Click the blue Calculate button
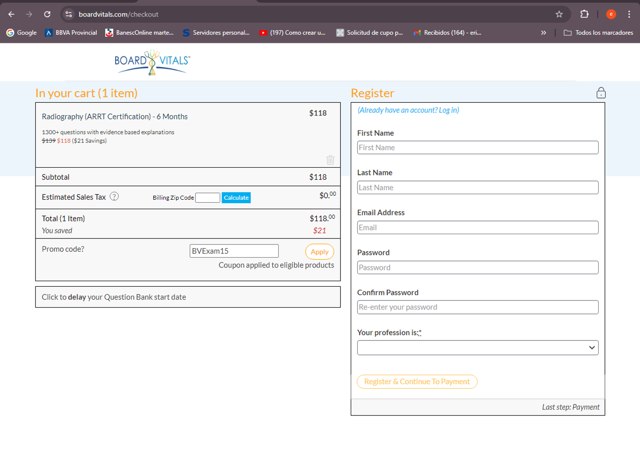 click(x=236, y=197)
